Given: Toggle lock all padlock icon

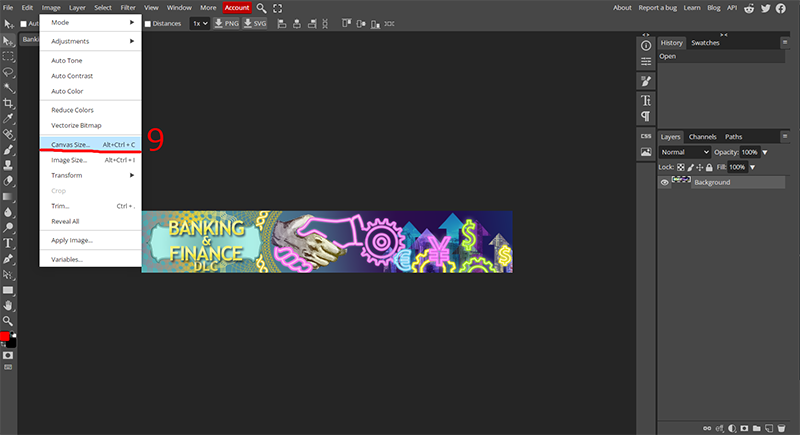Looking at the screenshot, I should 709,167.
